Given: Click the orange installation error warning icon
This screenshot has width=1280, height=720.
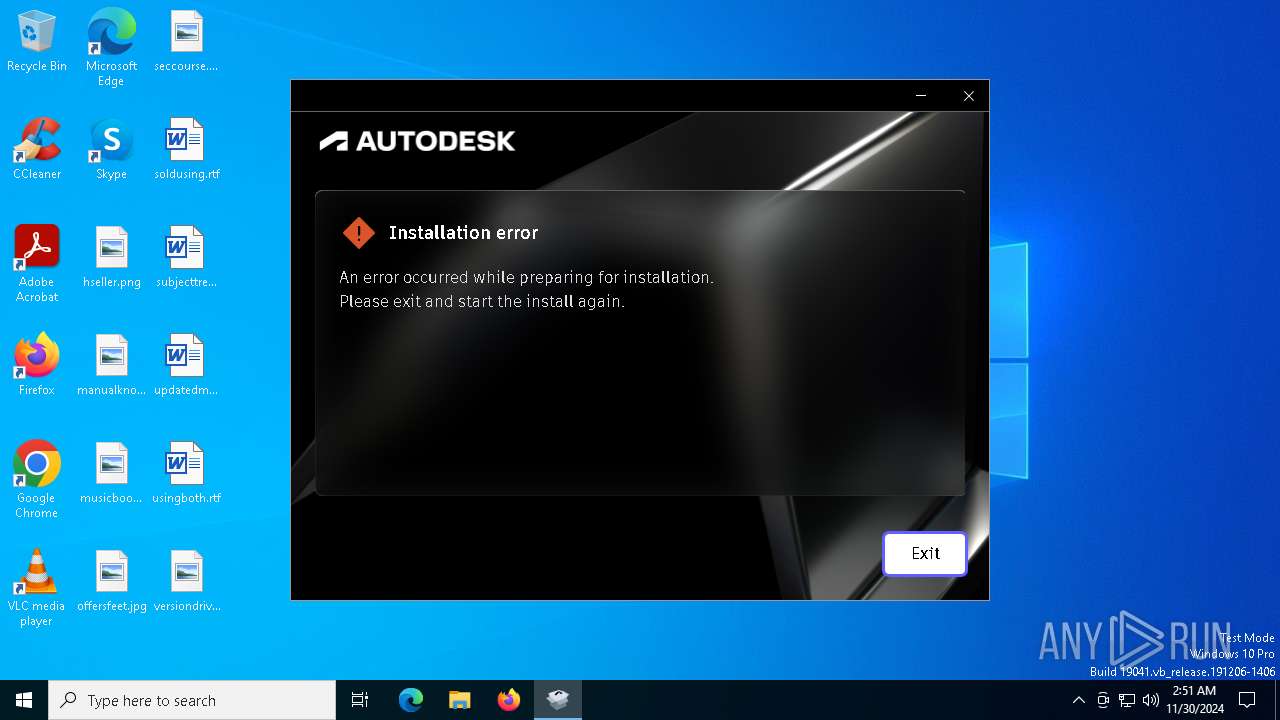Looking at the screenshot, I should click(358, 233).
